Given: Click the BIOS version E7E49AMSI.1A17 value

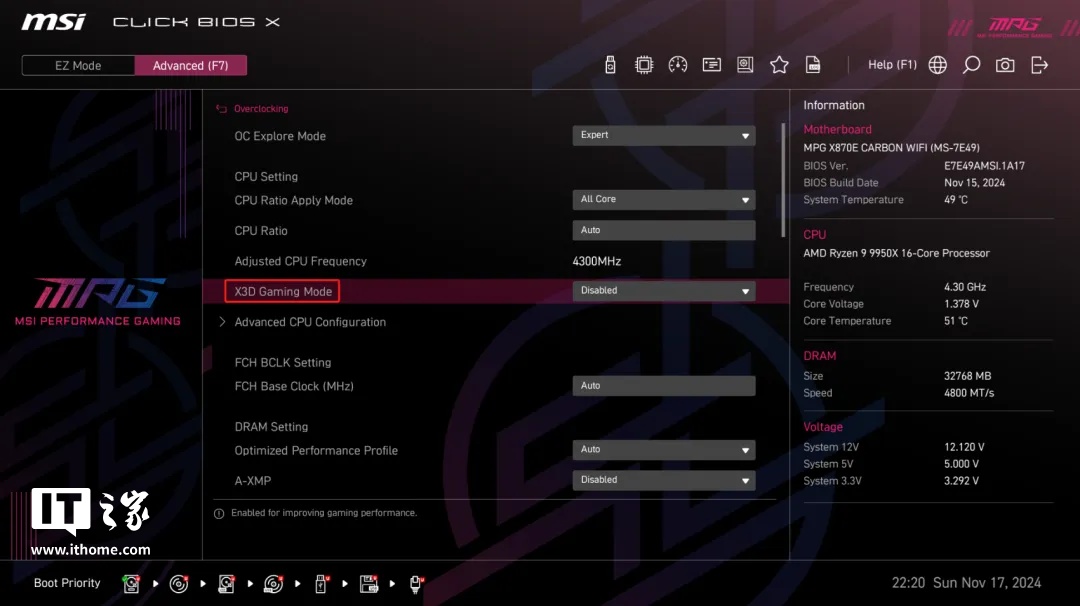Looking at the screenshot, I should 984,166.
